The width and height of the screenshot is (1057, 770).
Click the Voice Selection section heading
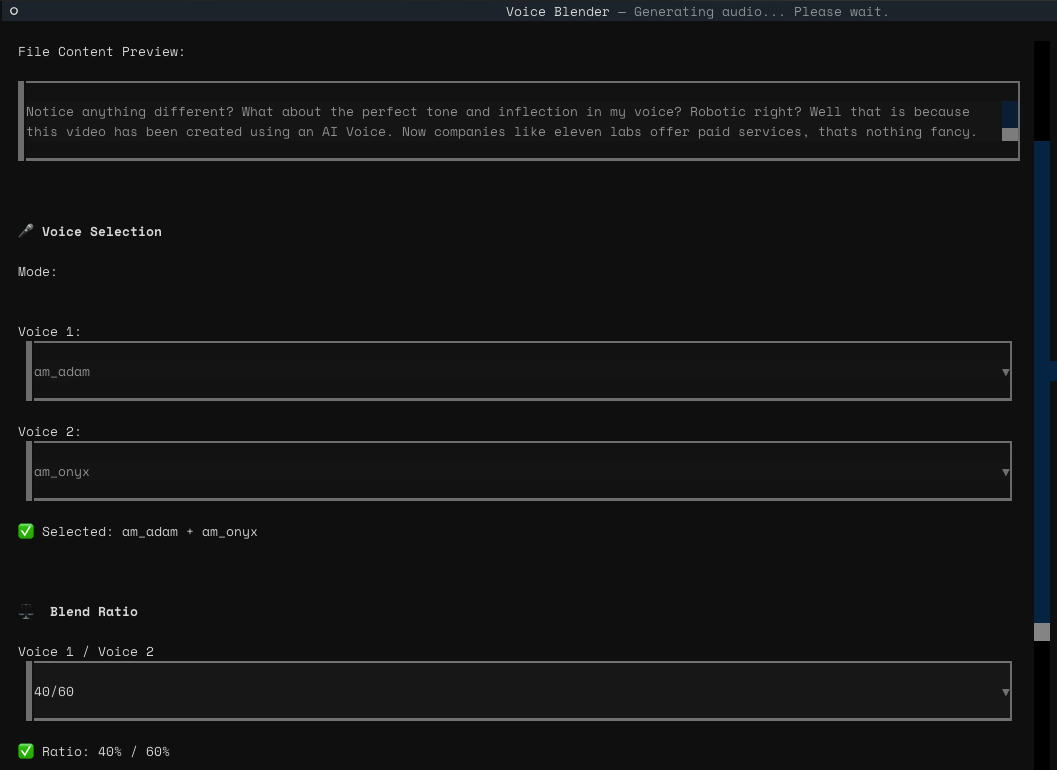(101, 231)
